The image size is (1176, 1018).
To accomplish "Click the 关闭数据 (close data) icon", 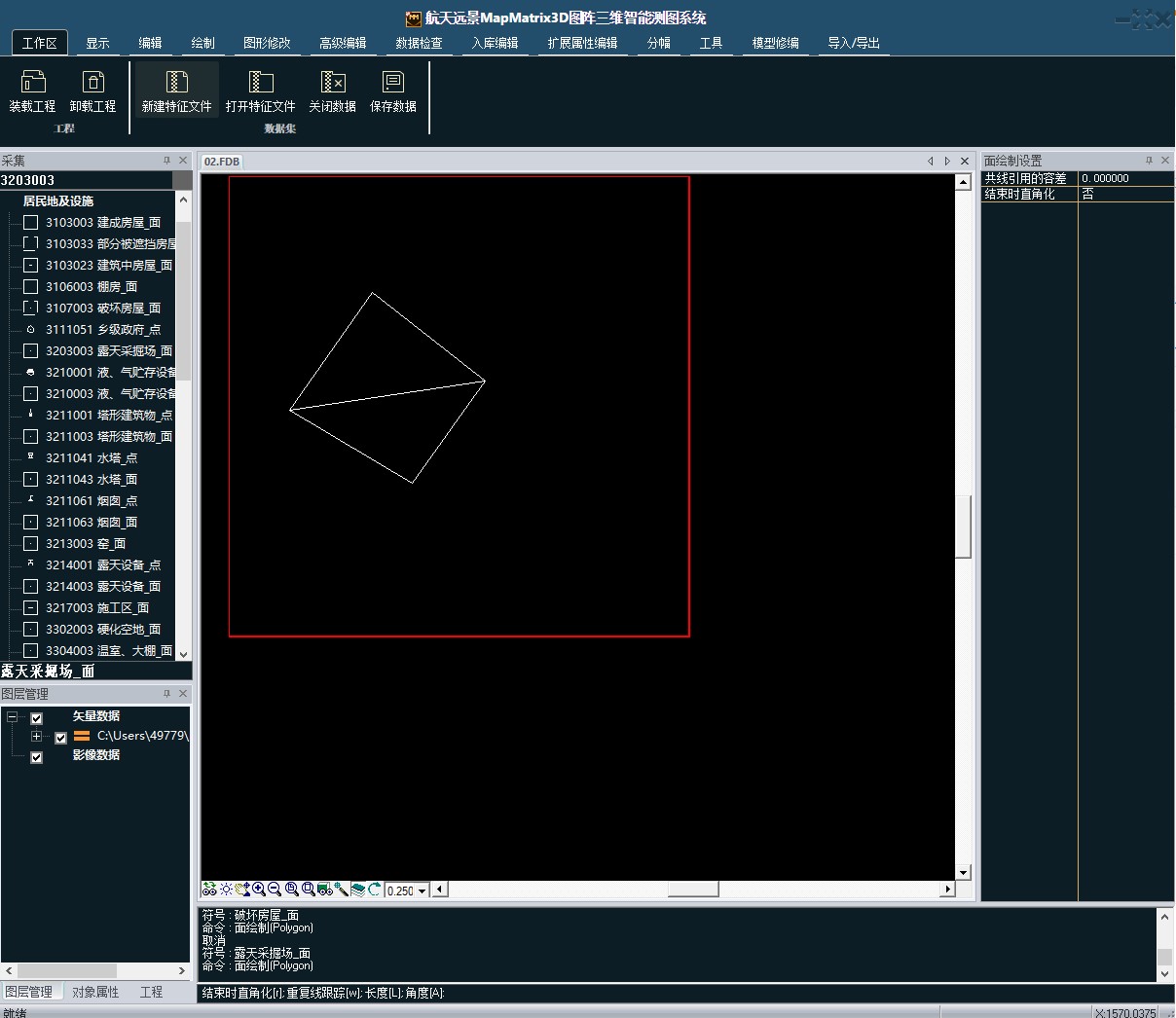I will point(332,84).
